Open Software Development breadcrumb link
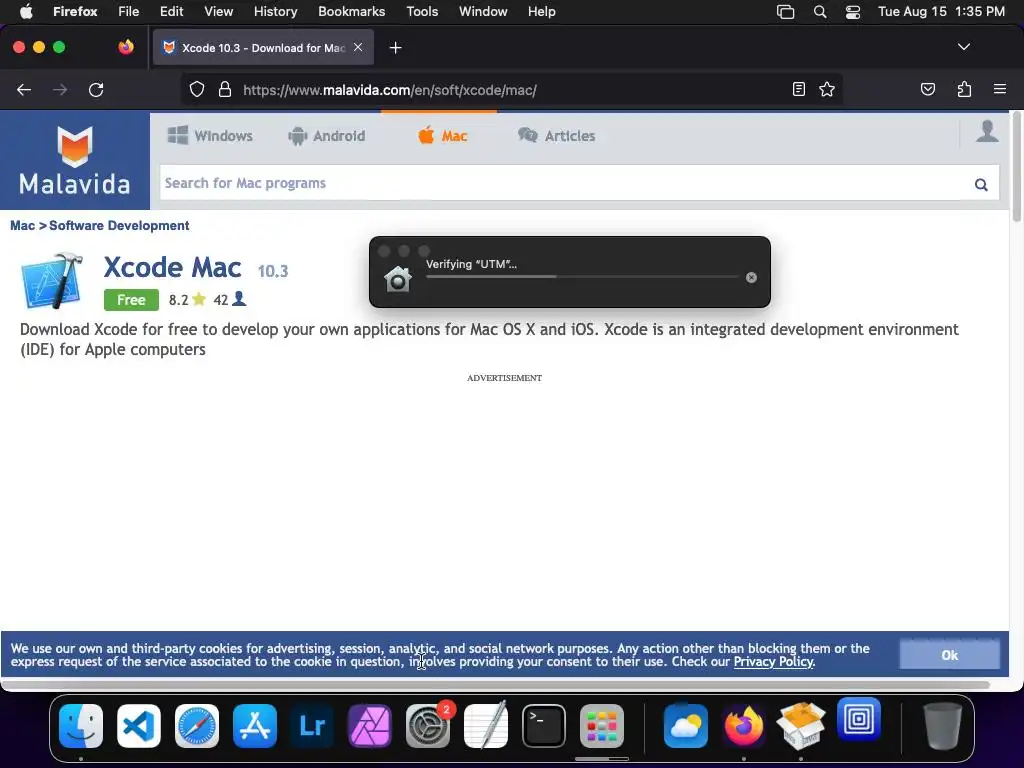1024x768 pixels. 119,225
